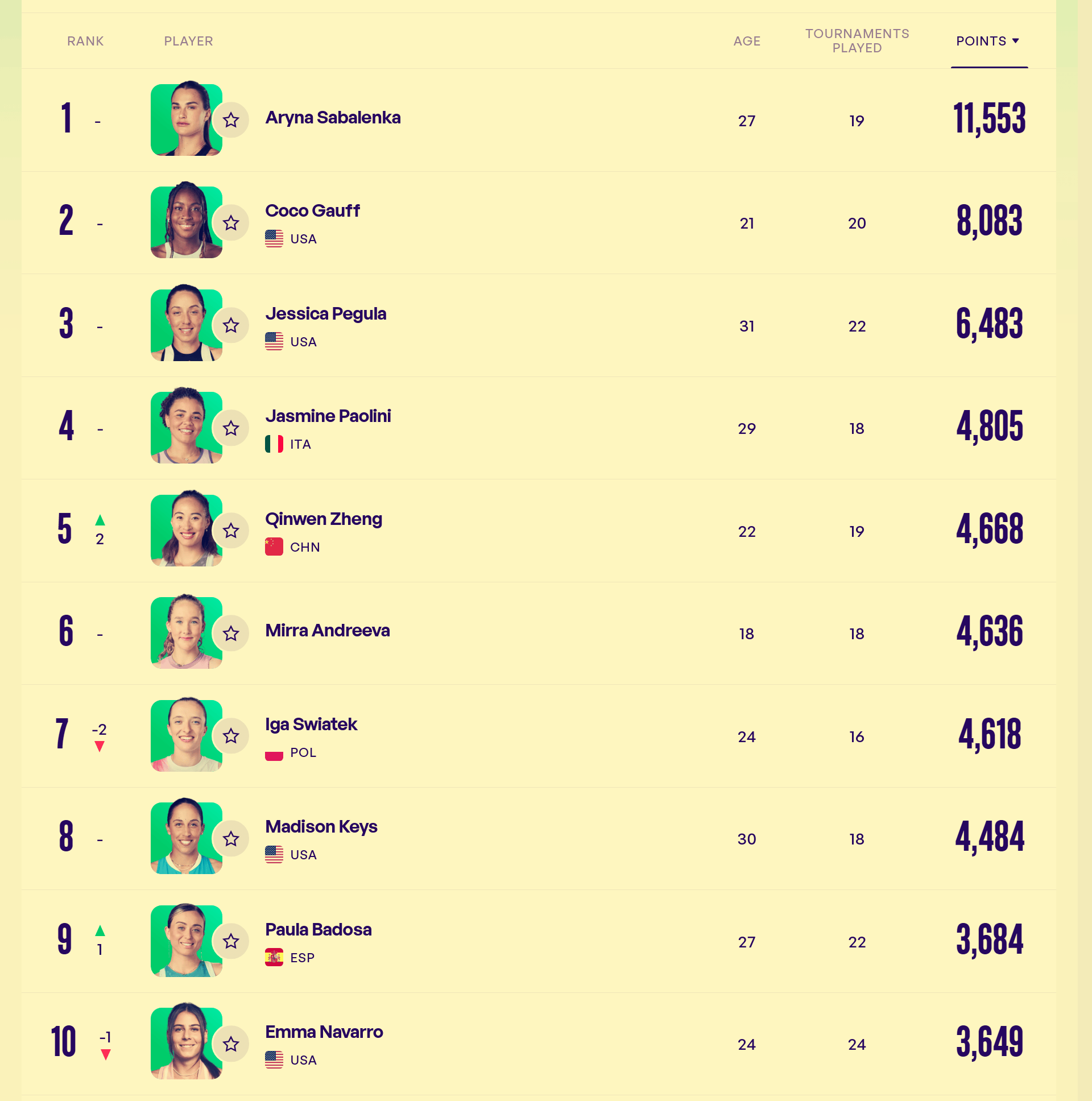Click the star icon next to Madison Keys

click(231, 838)
